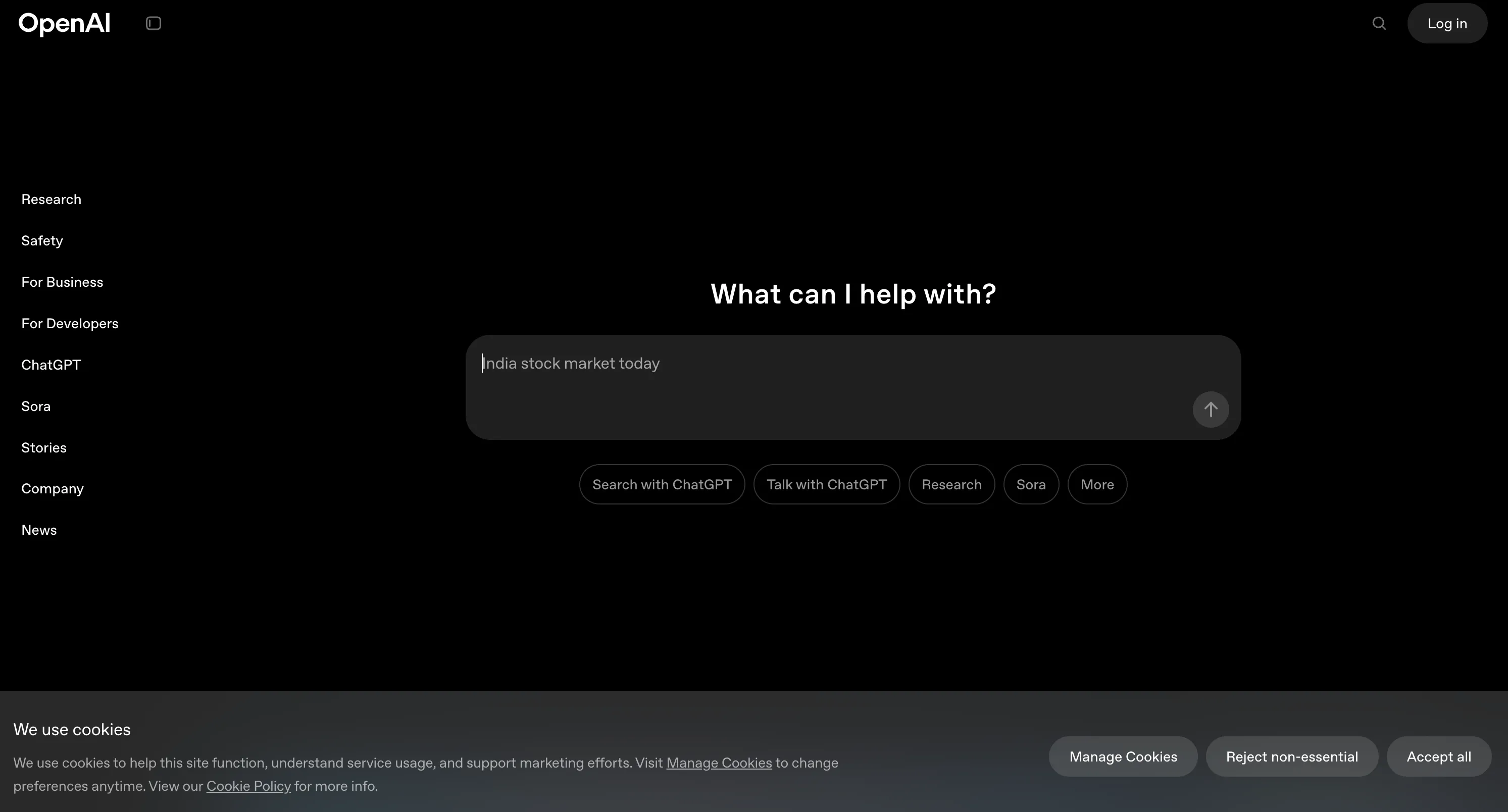Select the Search with ChatGPT pill
Viewport: 1508px width, 812px height.
[x=662, y=484]
